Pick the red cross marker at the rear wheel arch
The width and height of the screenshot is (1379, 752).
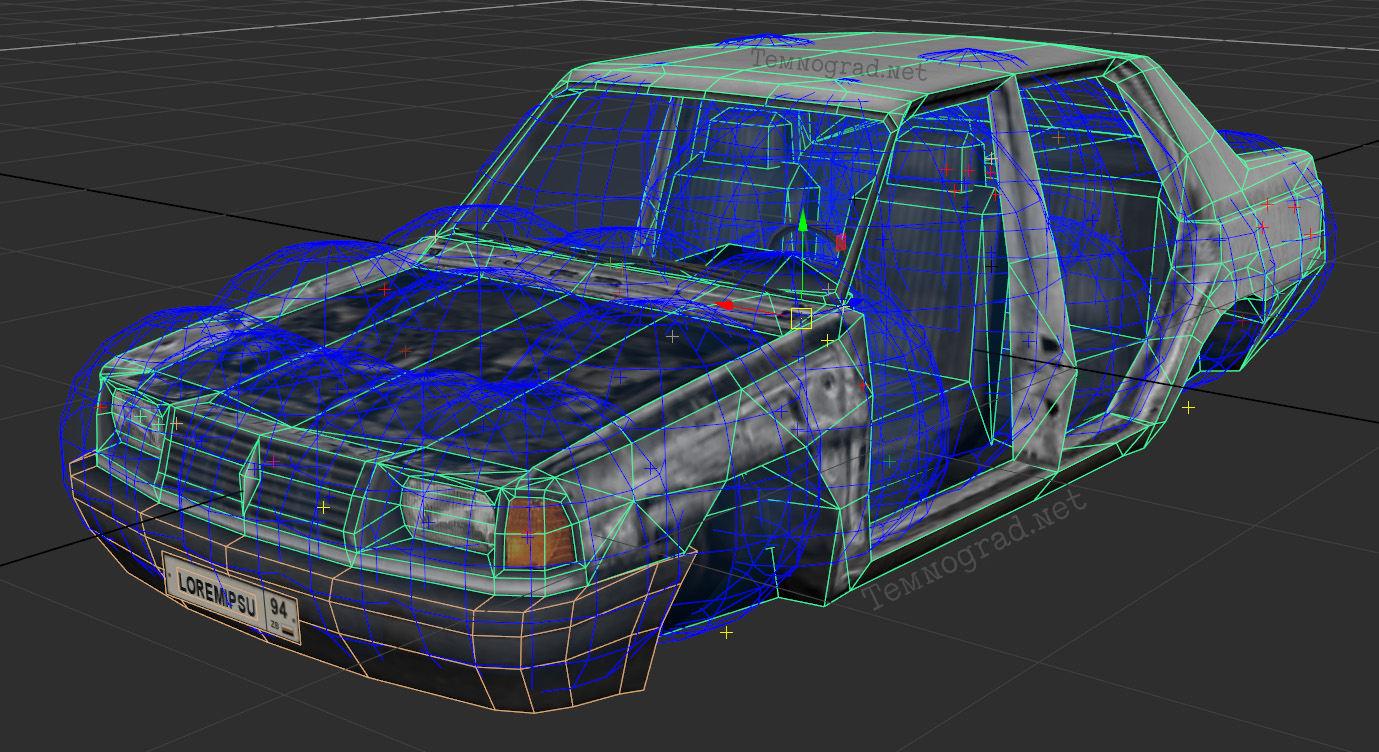tap(1243, 320)
